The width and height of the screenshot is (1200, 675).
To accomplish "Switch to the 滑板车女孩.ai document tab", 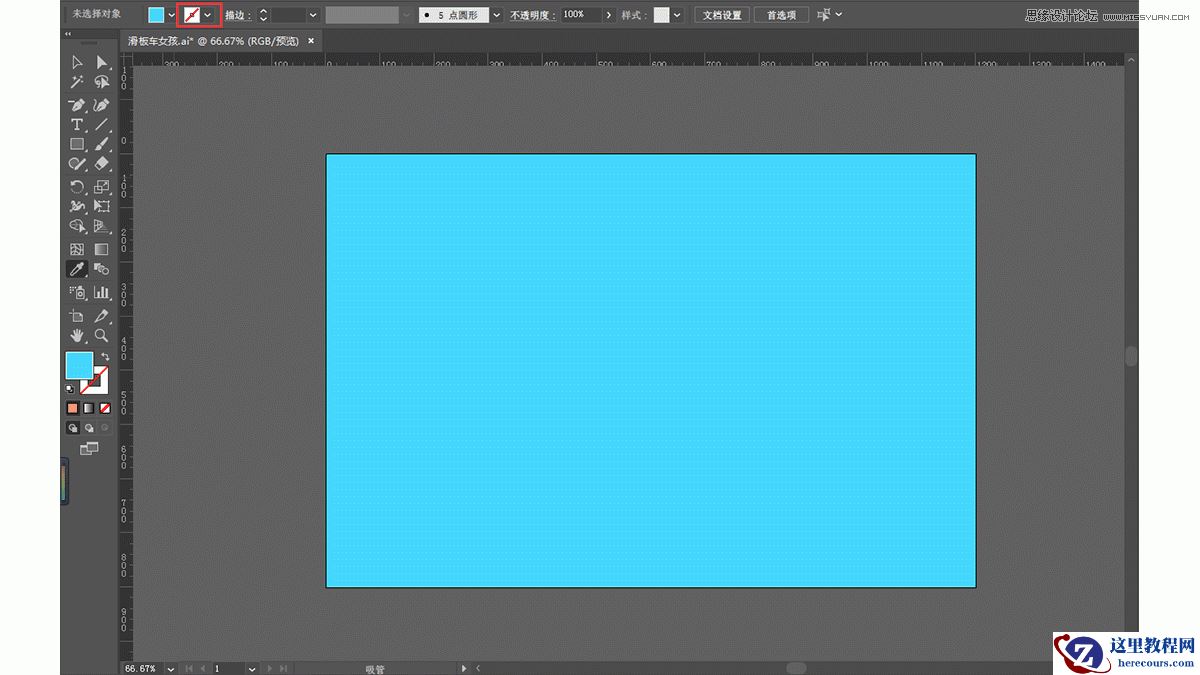I will [x=214, y=41].
